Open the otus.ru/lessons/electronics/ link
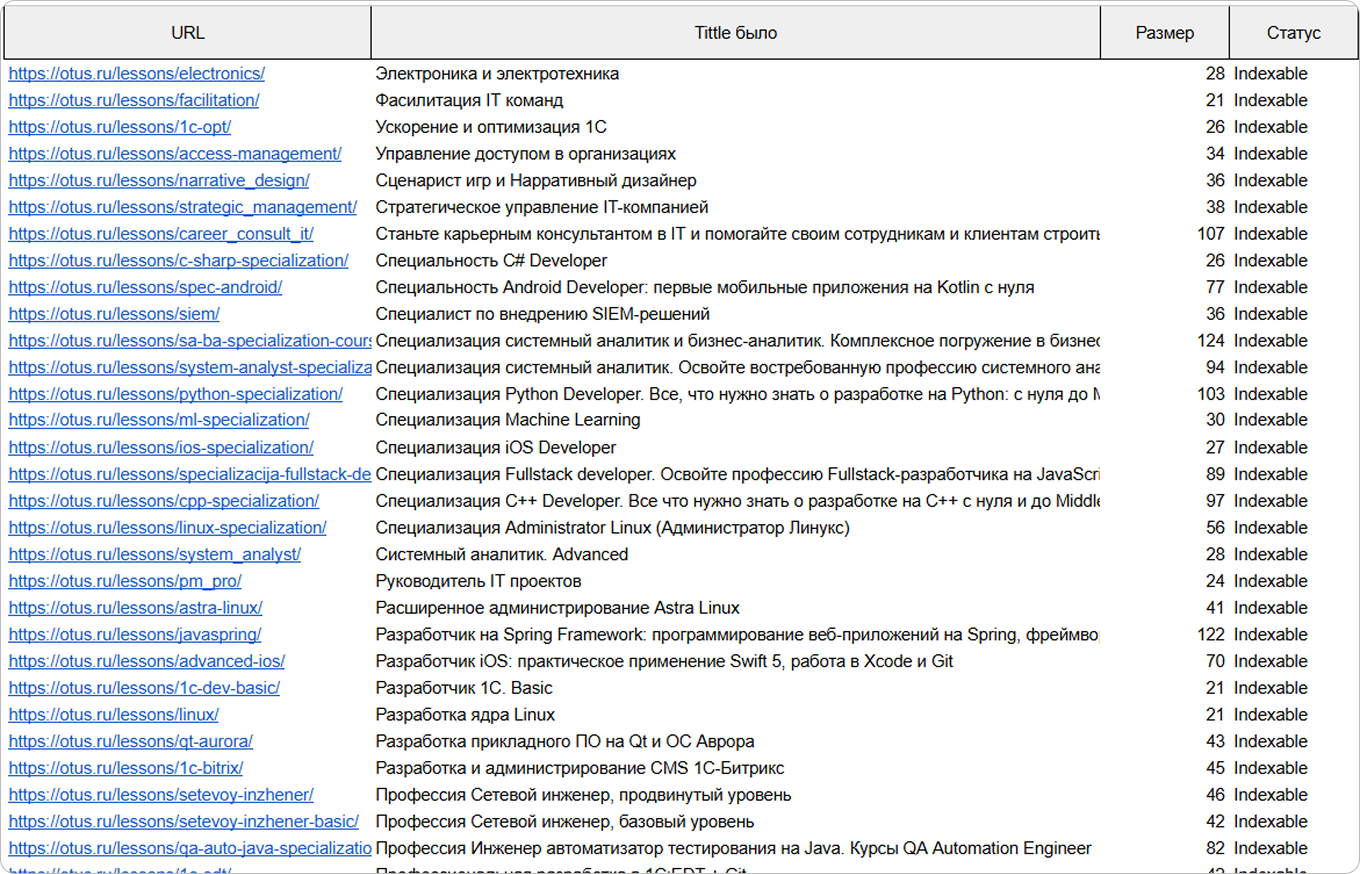The width and height of the screenshot is (1360, 874). [x=137, y=73]
